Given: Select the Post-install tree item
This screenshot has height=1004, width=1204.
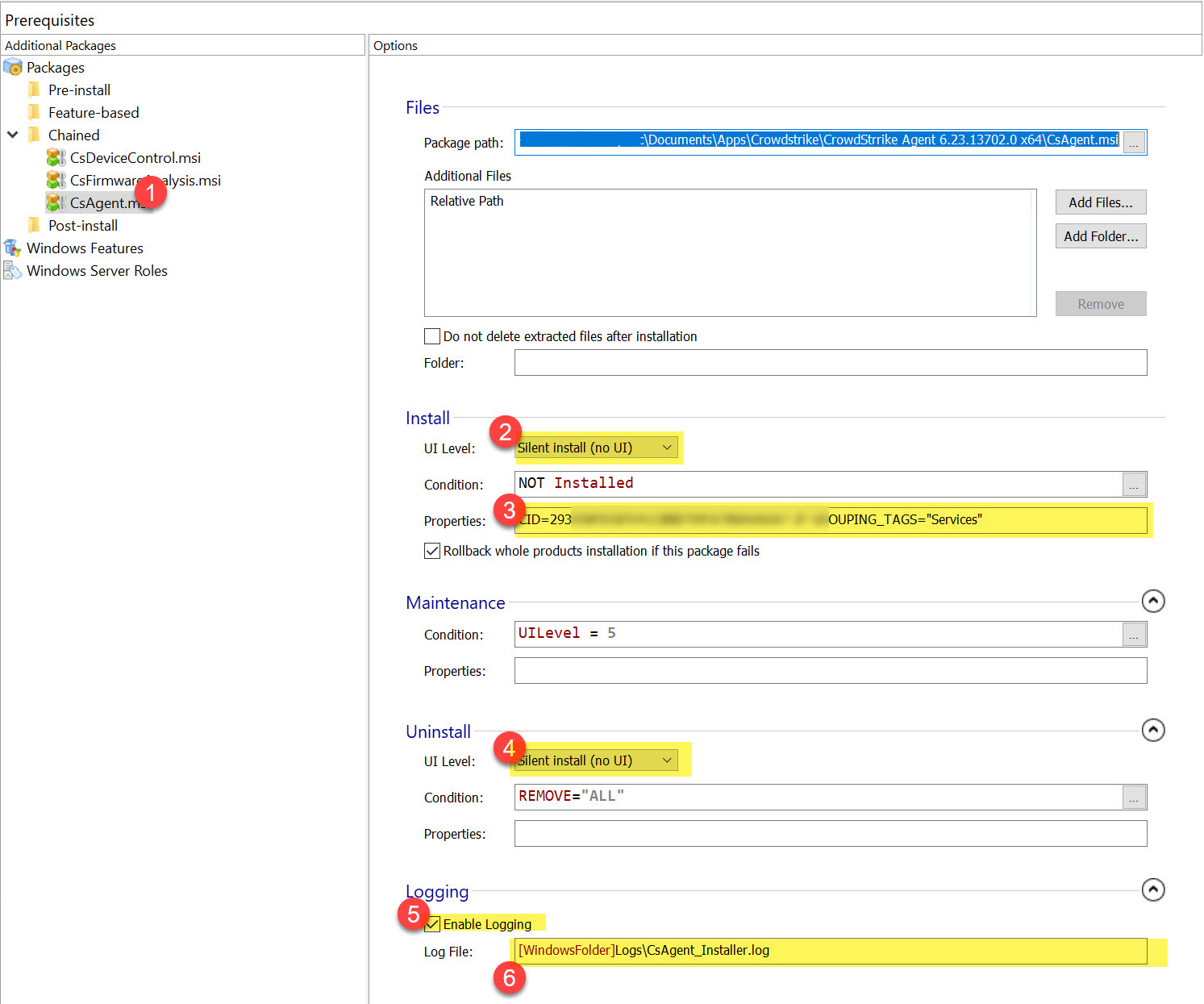Looking at the screenshot, I should coord(83,226).
